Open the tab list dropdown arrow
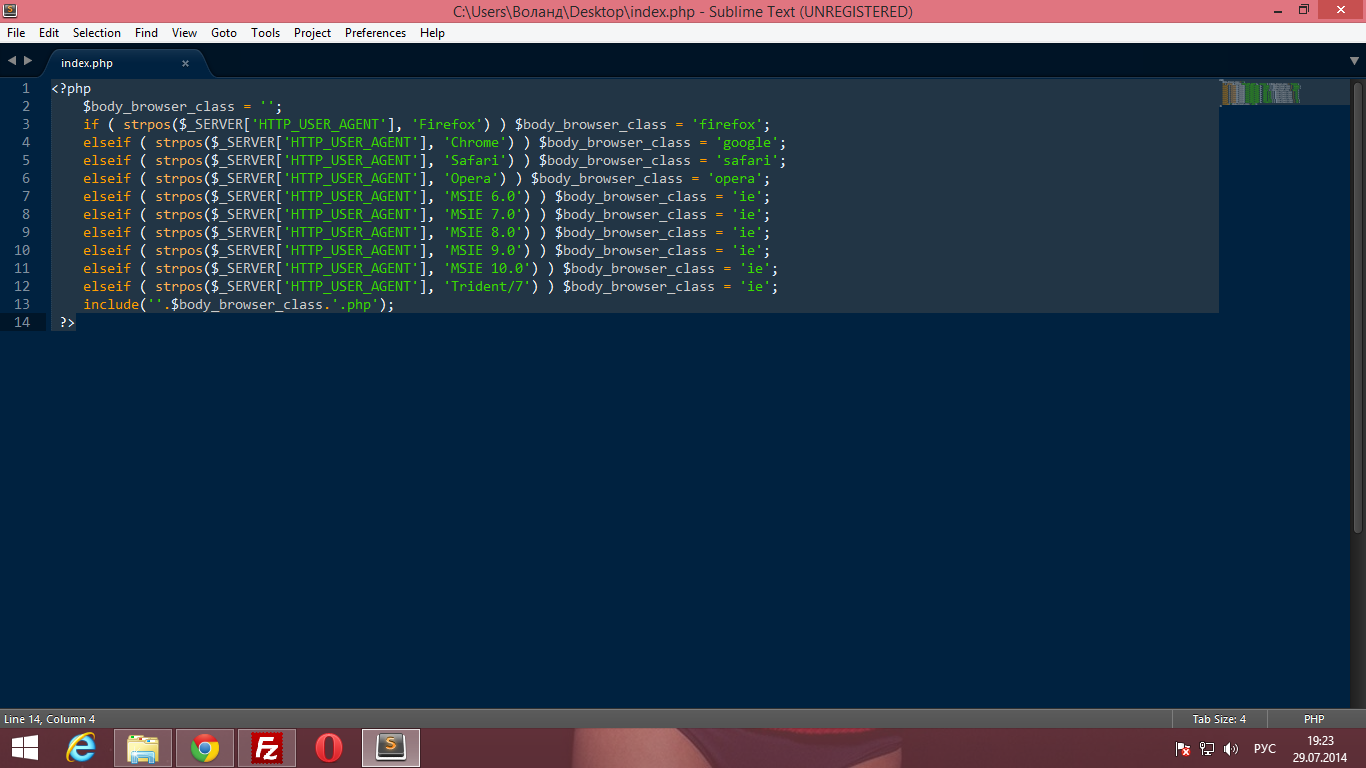 (x=1355, y=61)
